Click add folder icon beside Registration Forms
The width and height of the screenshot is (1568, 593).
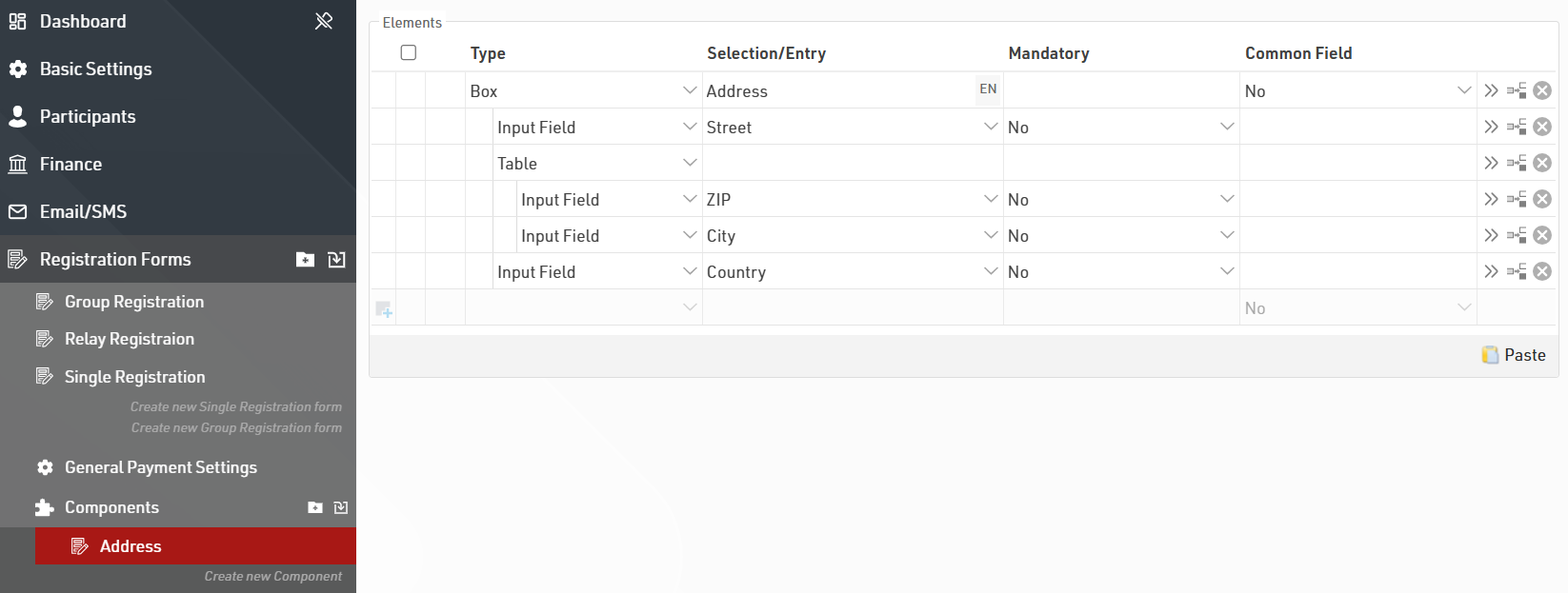[305, 260]
